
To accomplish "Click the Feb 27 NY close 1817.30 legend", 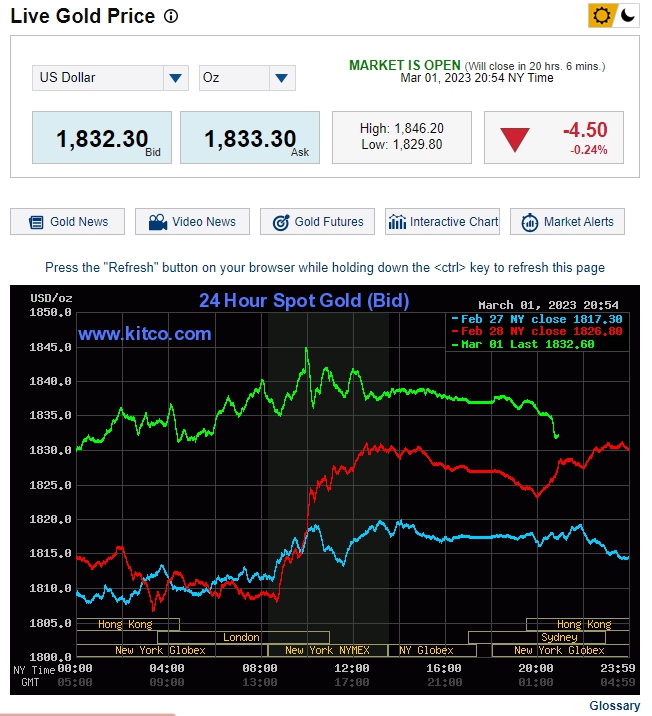I will pyautogui.click(x=537, y=319).
